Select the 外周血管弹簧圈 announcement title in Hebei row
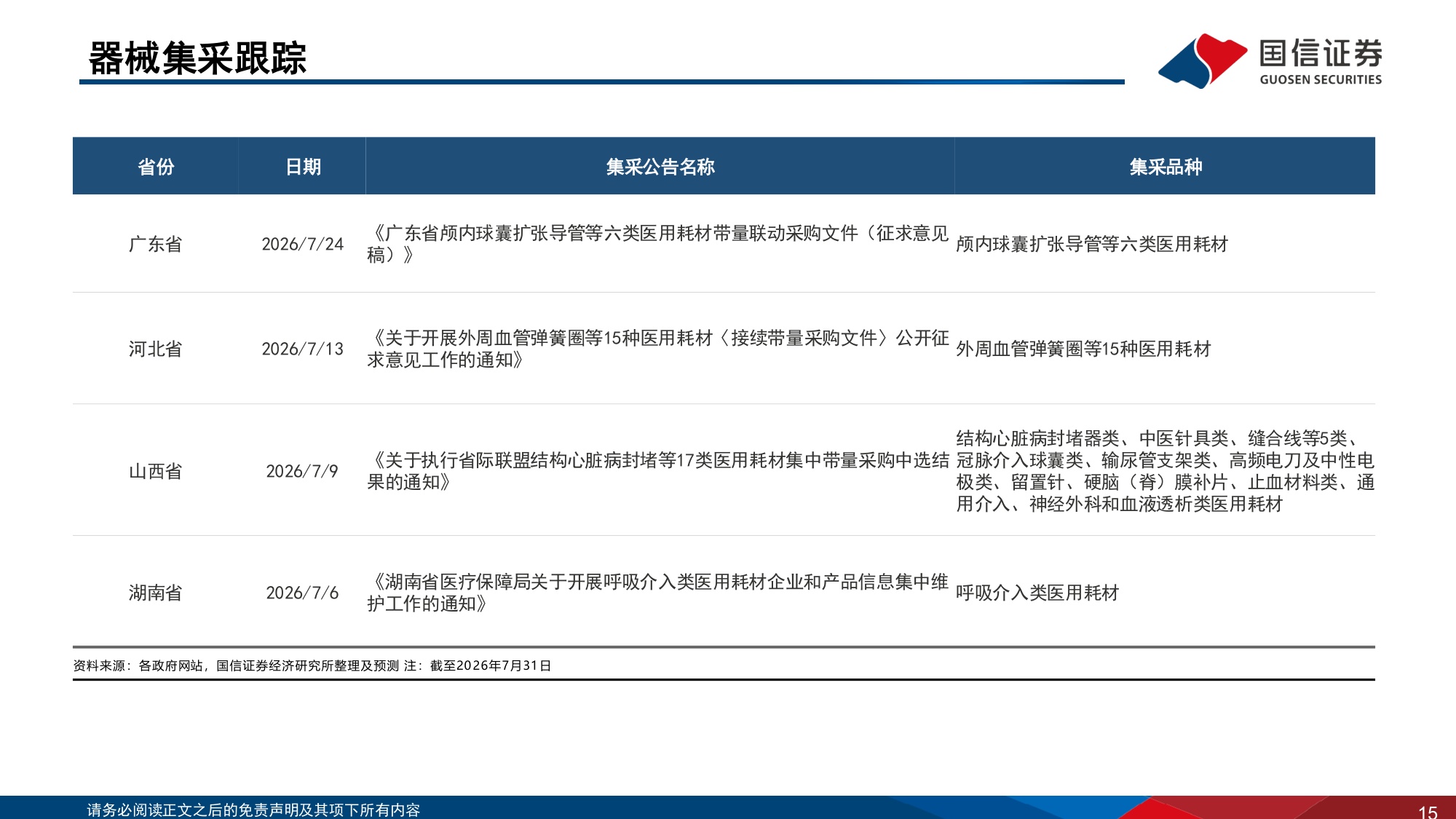Image resolution: width=1456 pixels, height=819 pixels. click(x=658, y=349)
